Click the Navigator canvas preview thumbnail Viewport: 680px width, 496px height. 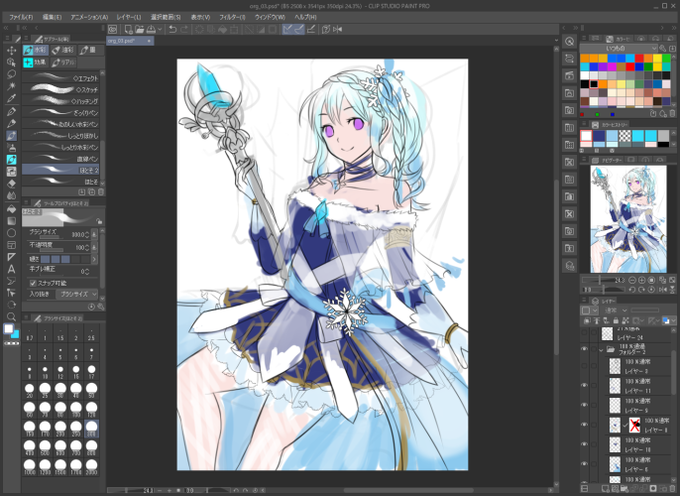click(x=628, y=219)
